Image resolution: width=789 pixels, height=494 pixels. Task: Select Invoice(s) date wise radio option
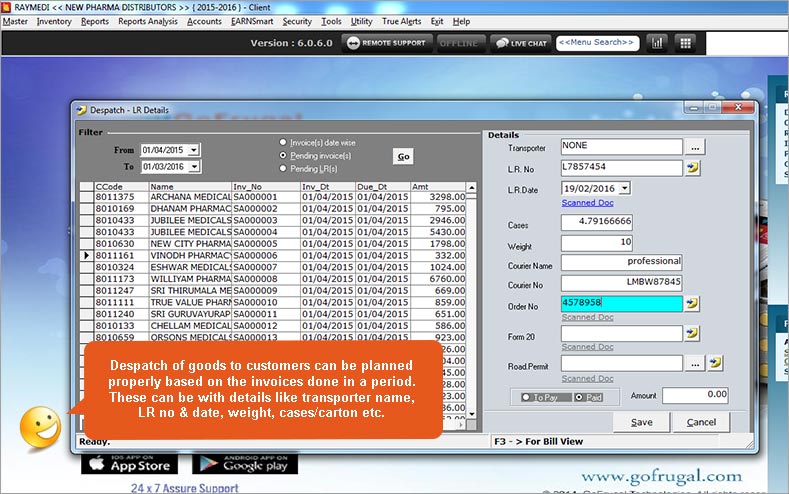[284, 143]
